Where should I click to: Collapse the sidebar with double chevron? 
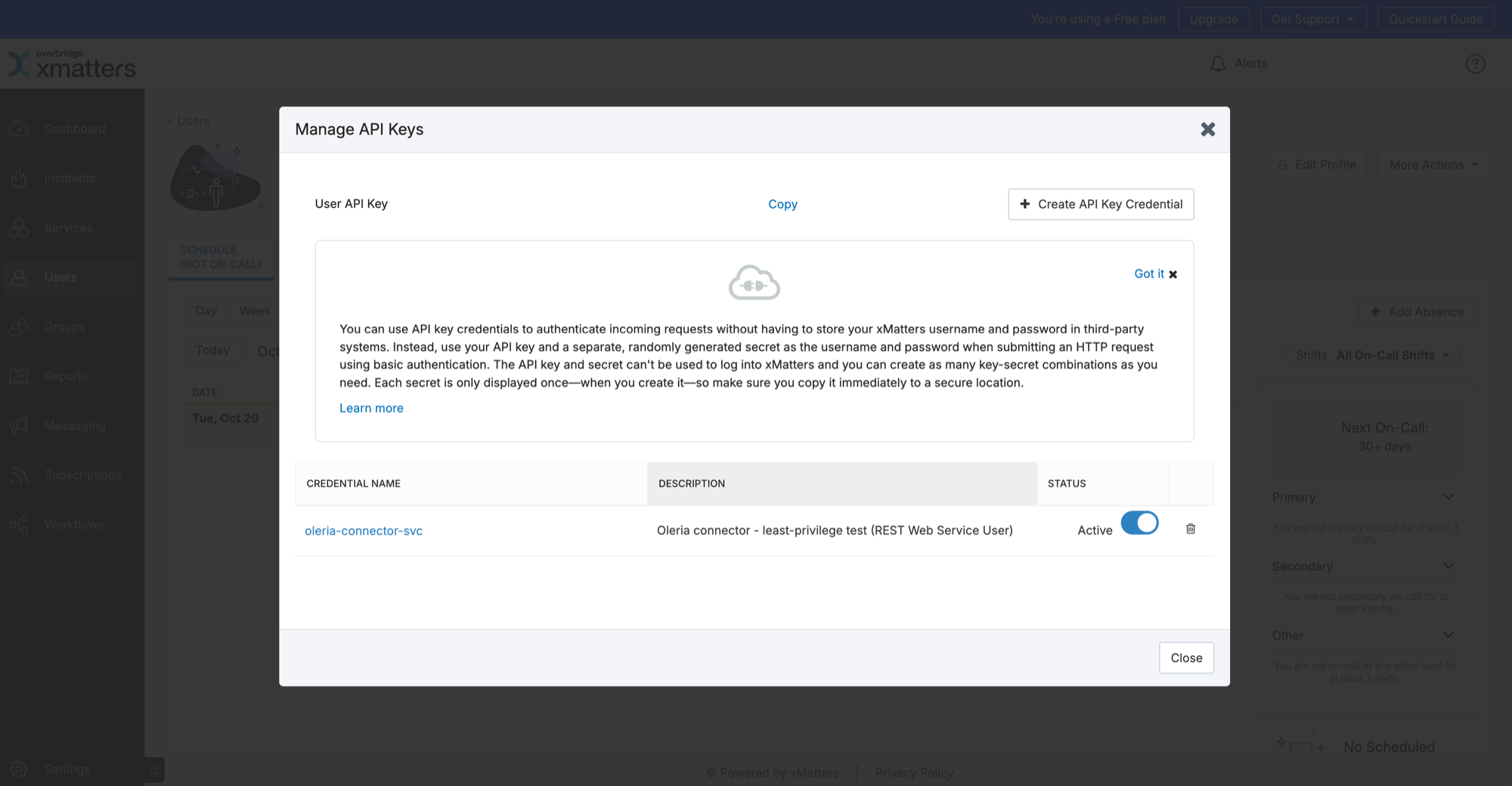tap(154, 770)
